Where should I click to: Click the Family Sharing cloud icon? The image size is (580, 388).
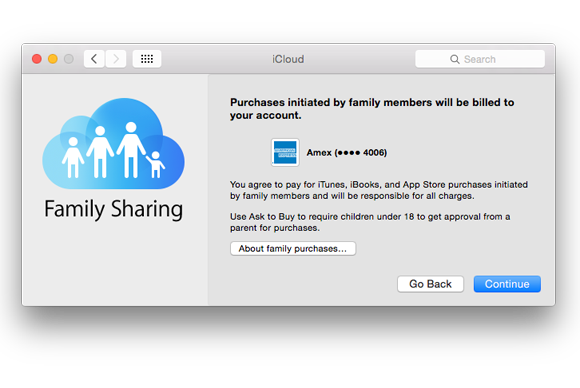click(114, 144)
